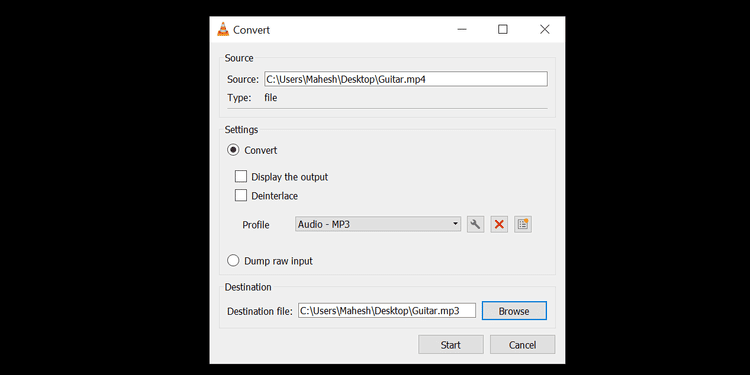Click the VLC cone icon in title bar
750x375 pixels.
point(222,30)
